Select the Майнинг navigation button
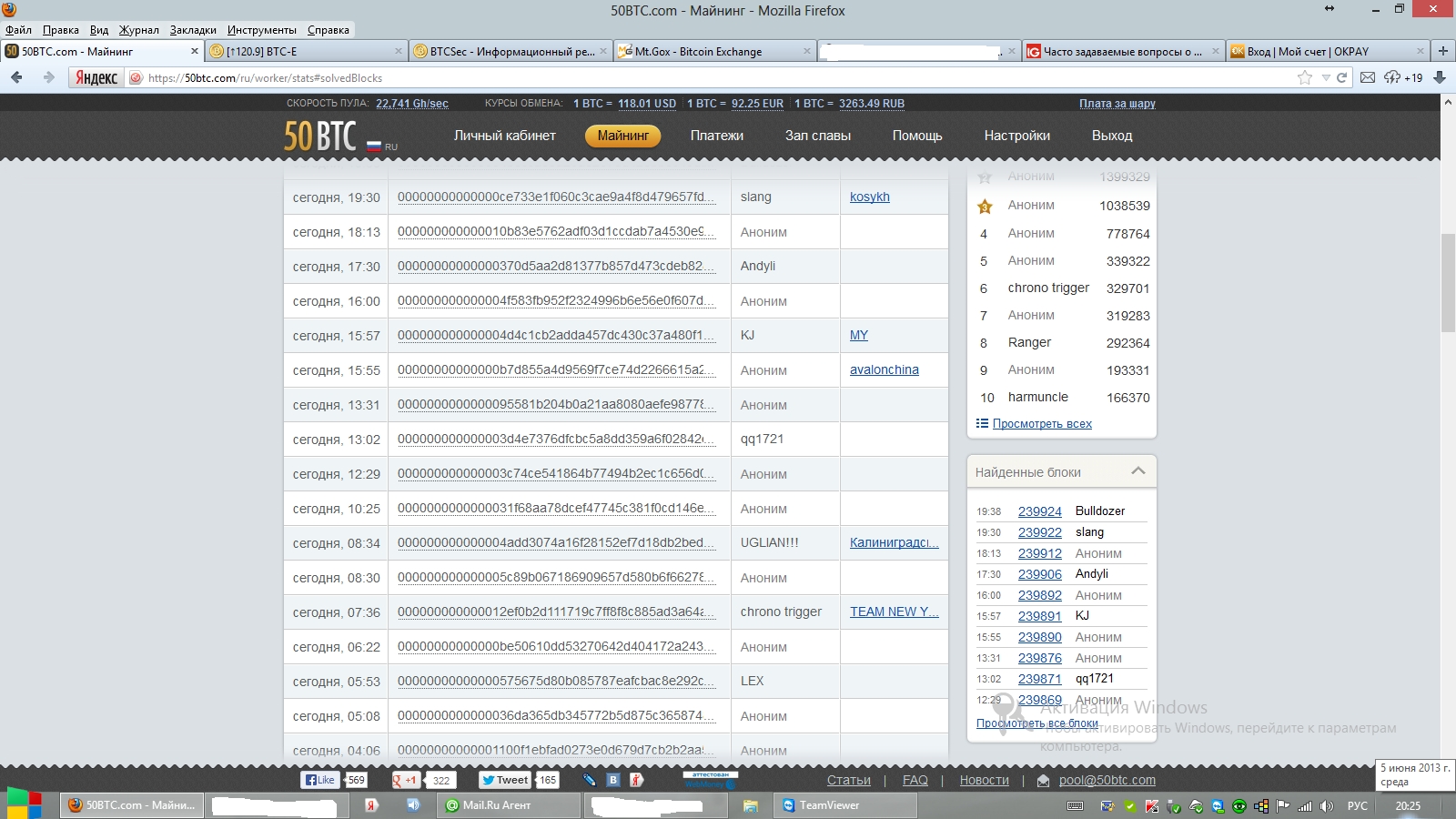Screen dimensions: 1456x819 pos(623,136)
